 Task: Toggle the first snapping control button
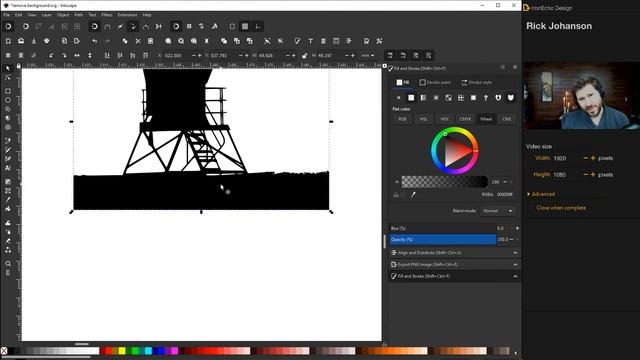click(8, 27)
